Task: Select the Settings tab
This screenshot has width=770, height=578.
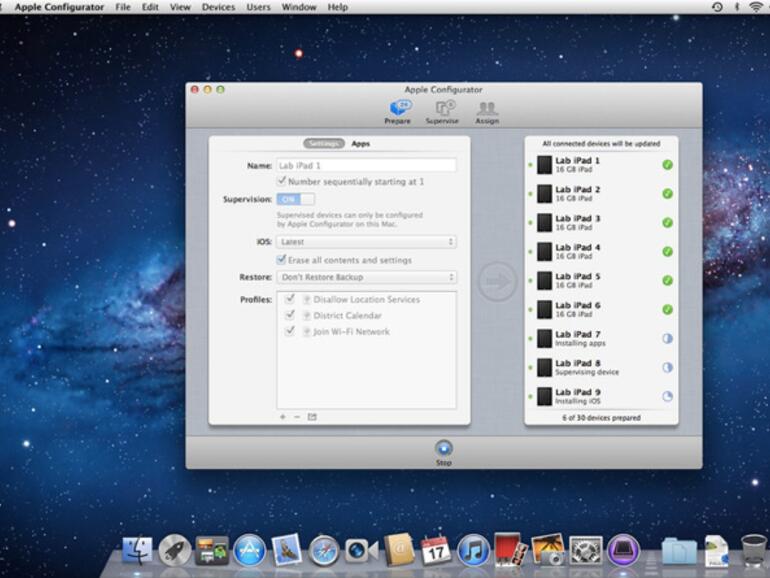Action: (324, 144)
